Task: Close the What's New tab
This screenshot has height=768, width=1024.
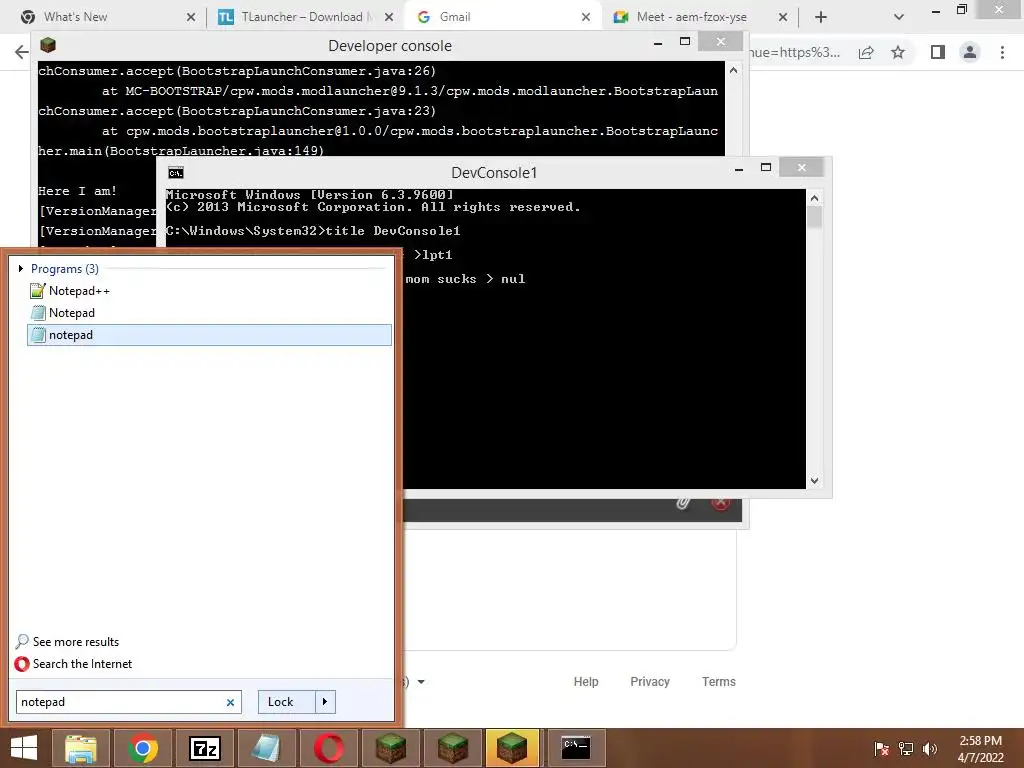Action: click(x=191, y=18)
